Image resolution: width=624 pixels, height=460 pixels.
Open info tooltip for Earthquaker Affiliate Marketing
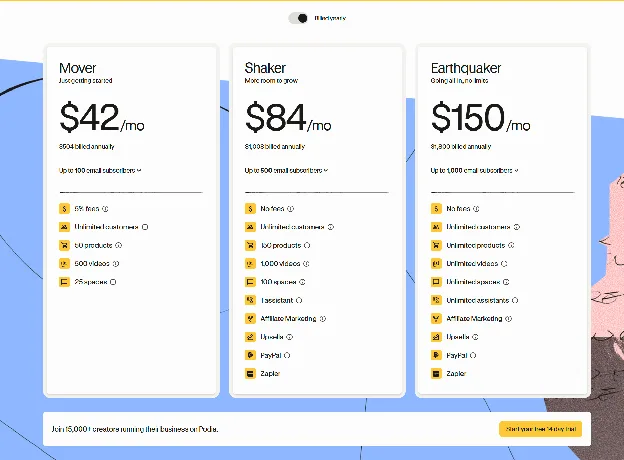[x=509, y=318]
